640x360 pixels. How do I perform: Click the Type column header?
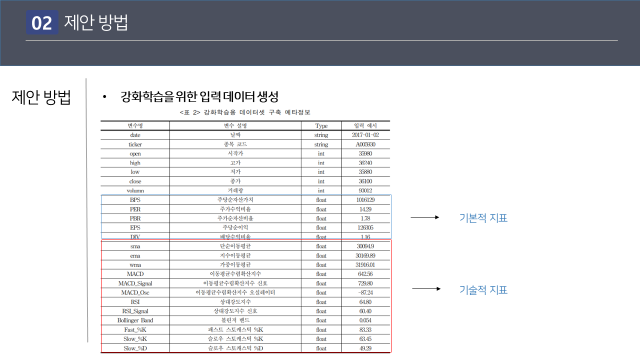pyautogui.click(x=321, y=126)
